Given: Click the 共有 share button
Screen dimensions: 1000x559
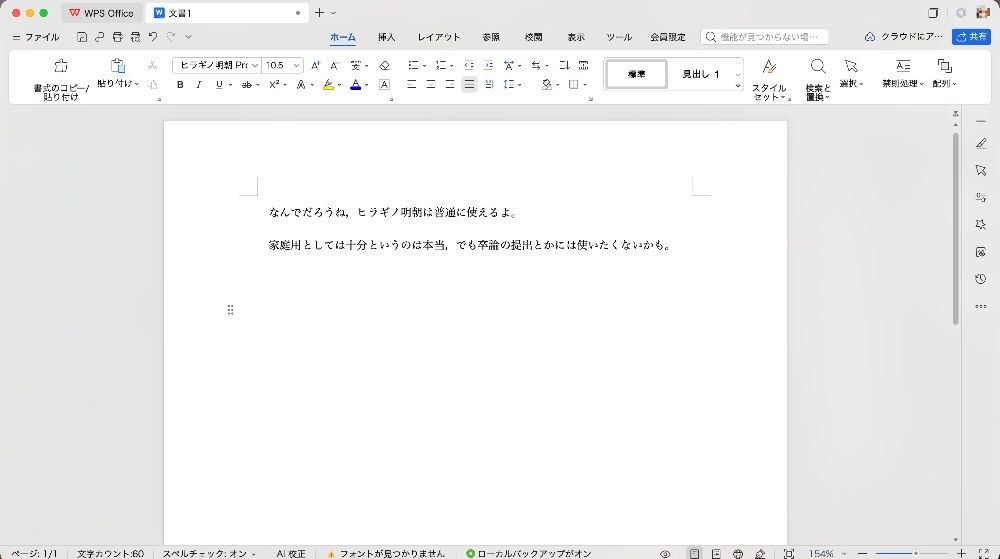Looking at the screenshot, I should [x=971, y=37].
